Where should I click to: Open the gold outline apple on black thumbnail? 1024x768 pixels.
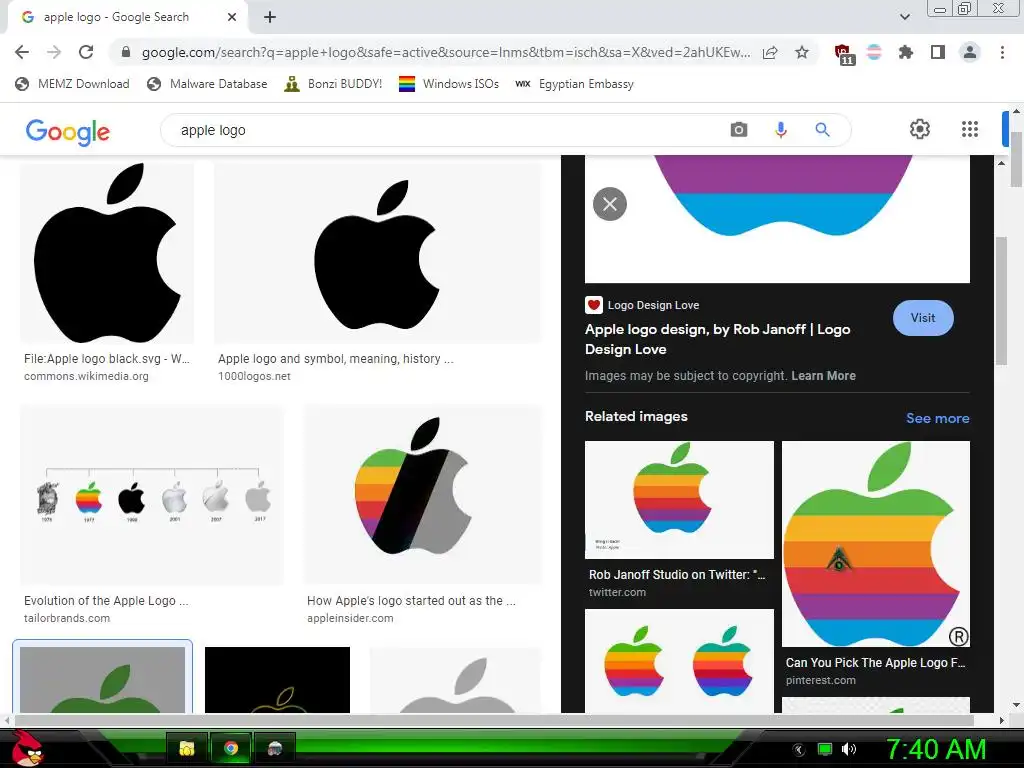click(278, 680)
